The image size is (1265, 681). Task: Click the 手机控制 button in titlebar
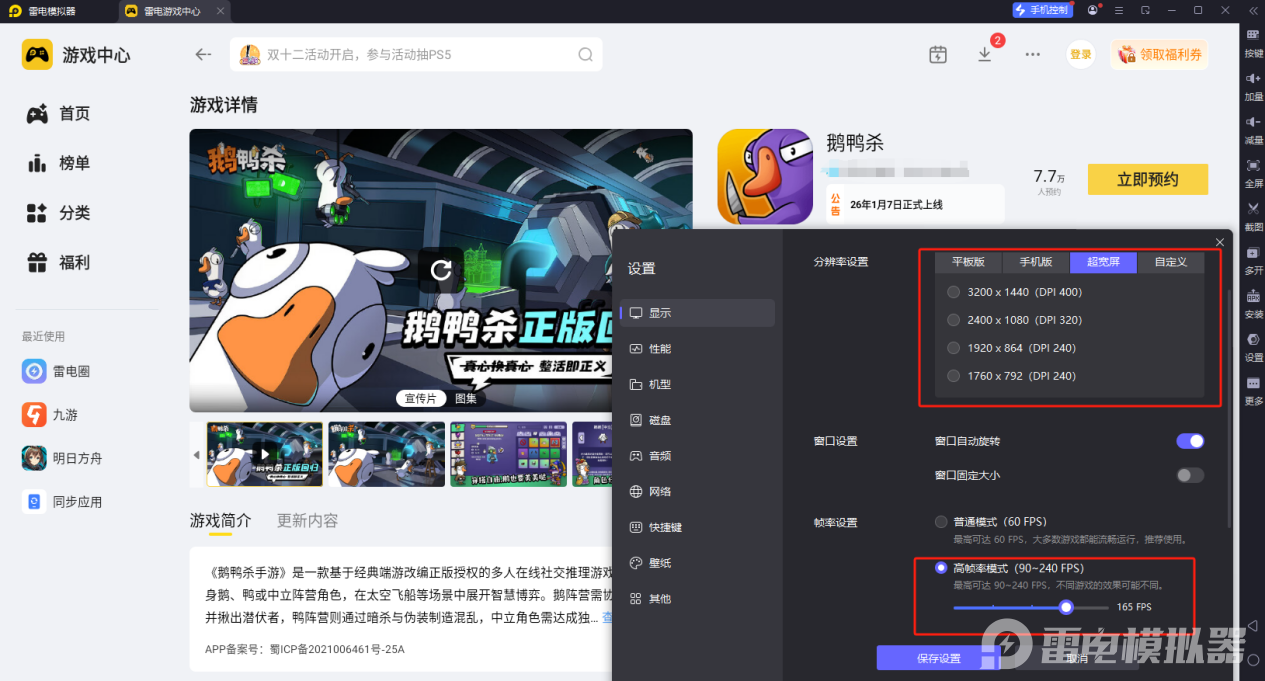point(1043,10)
